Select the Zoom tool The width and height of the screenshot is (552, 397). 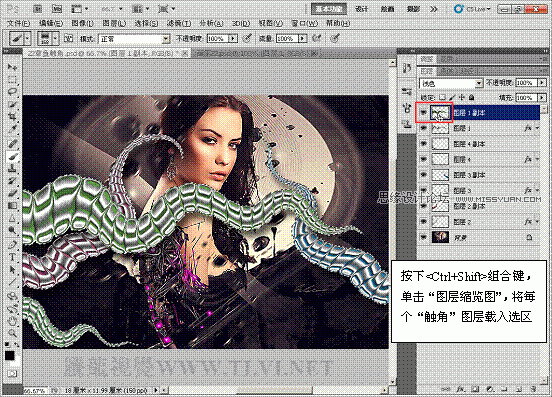coord(12,333)
